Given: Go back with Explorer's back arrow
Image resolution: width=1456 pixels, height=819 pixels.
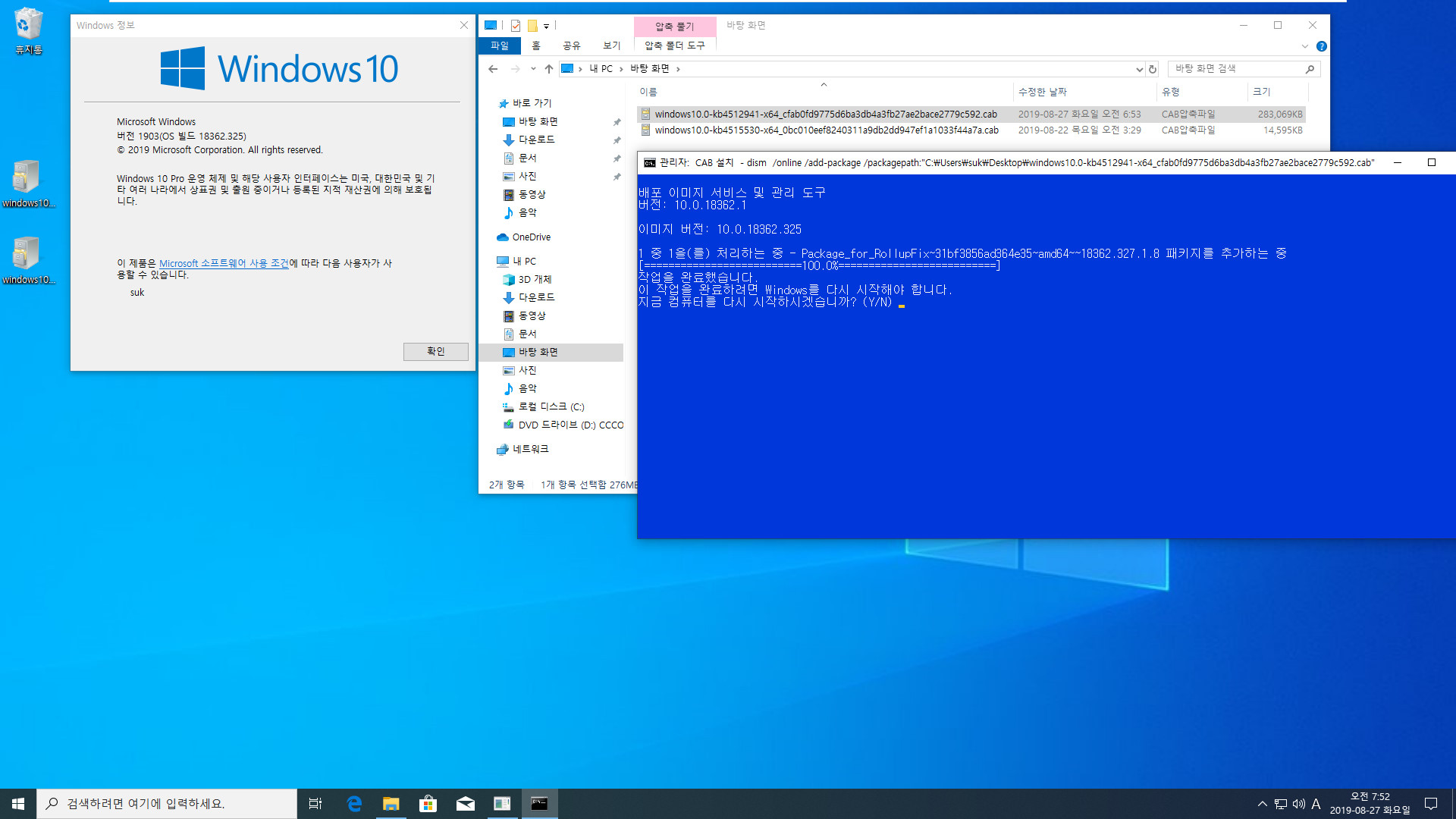Looking at the screenshot, I should [x=494, y=69].
